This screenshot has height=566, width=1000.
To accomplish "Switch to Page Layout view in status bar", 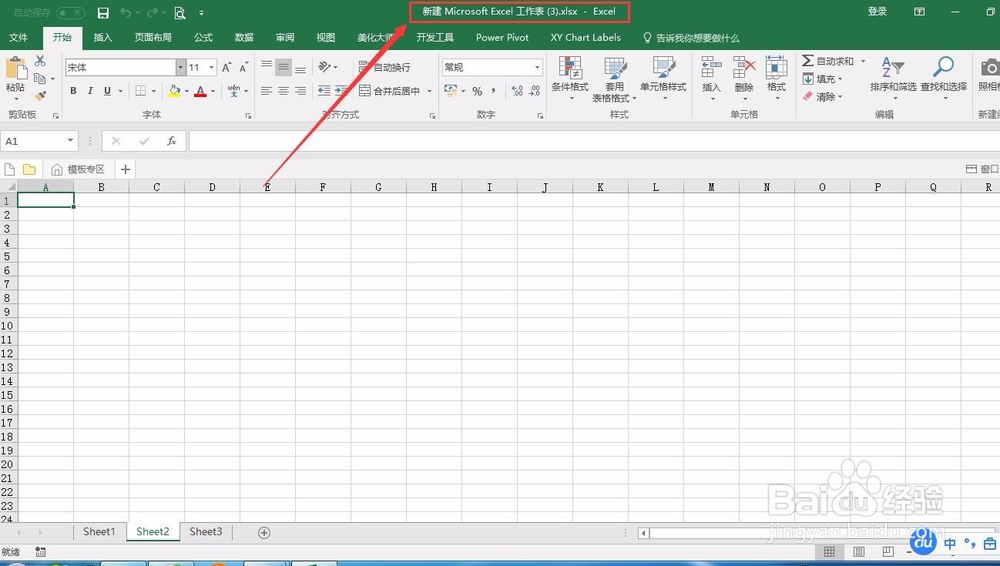I will (858, 551).
